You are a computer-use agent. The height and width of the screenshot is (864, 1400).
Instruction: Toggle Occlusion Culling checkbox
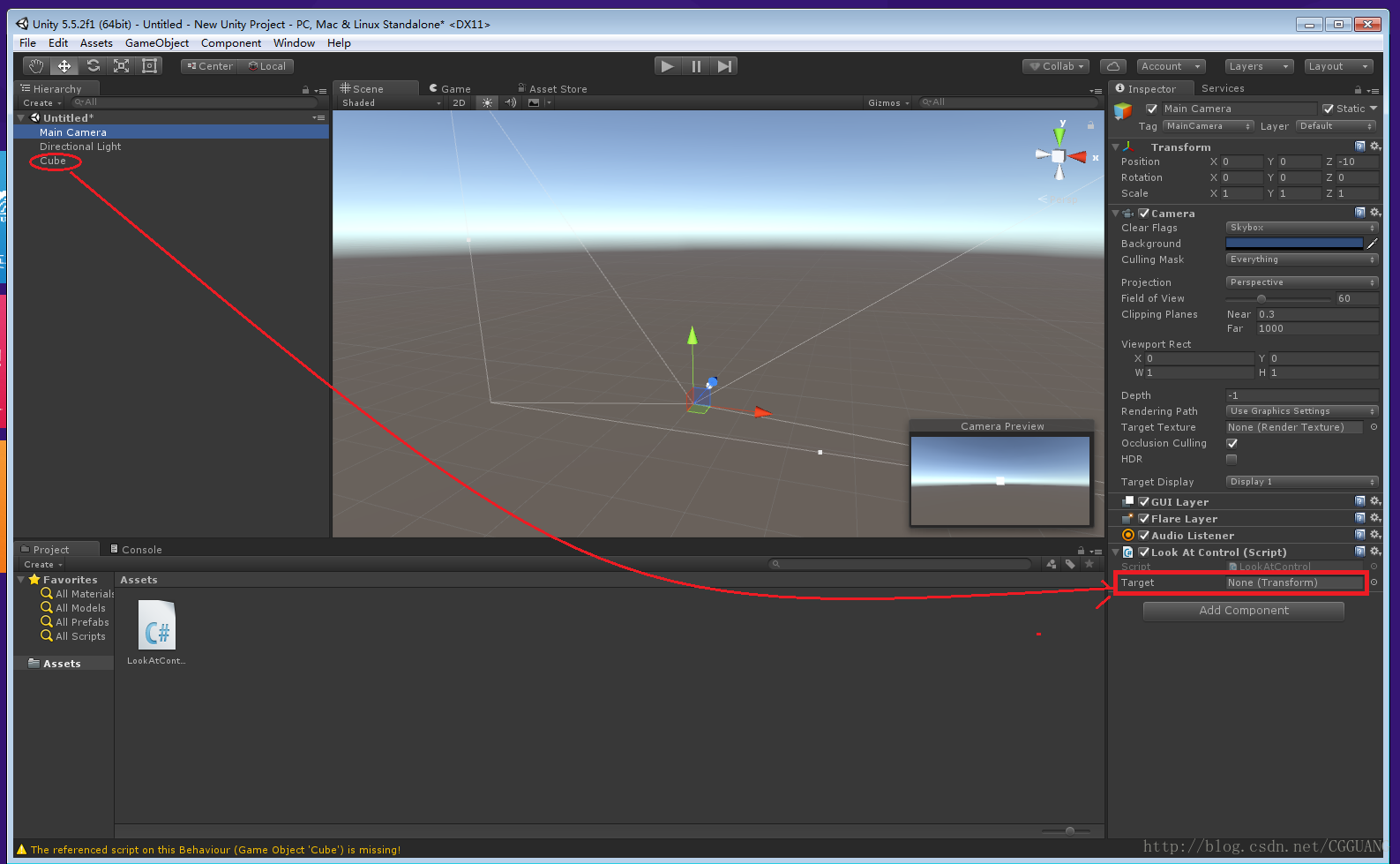coord(1232,443)
